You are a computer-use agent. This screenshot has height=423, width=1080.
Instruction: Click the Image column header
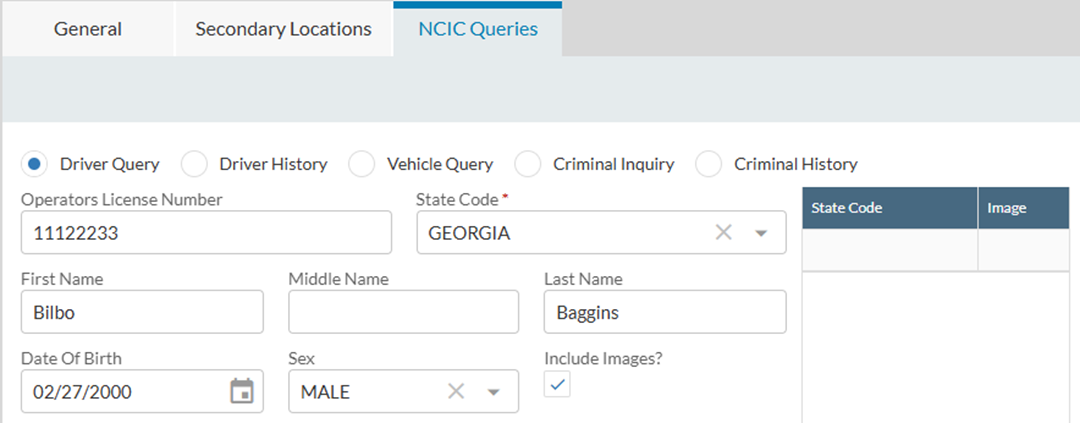point(1007,208)
